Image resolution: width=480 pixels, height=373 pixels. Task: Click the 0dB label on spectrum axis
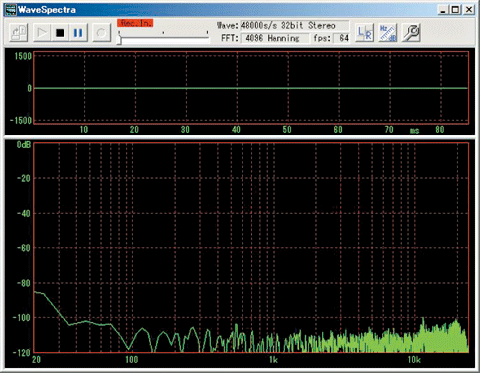click(x=24, y=145)
